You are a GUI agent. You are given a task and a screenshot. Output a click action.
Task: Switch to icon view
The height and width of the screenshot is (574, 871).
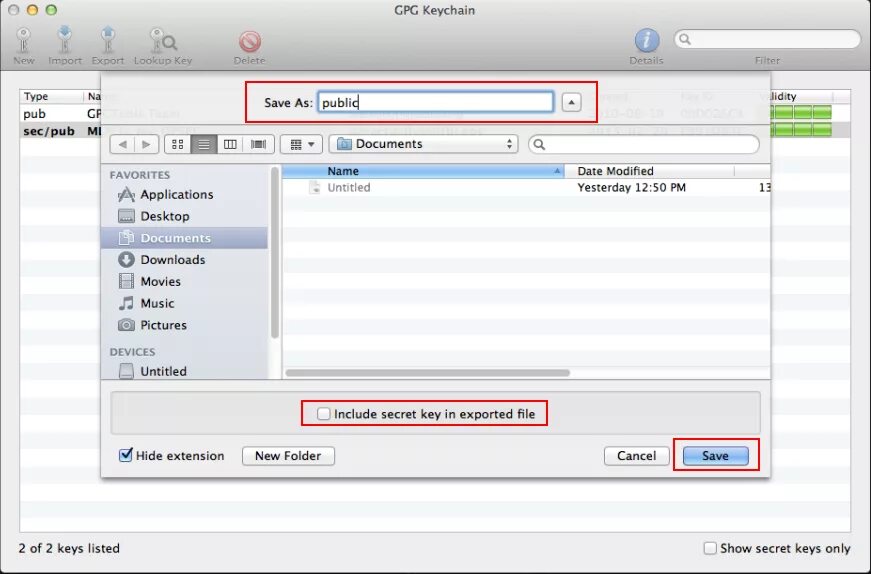tap(178, 144)
